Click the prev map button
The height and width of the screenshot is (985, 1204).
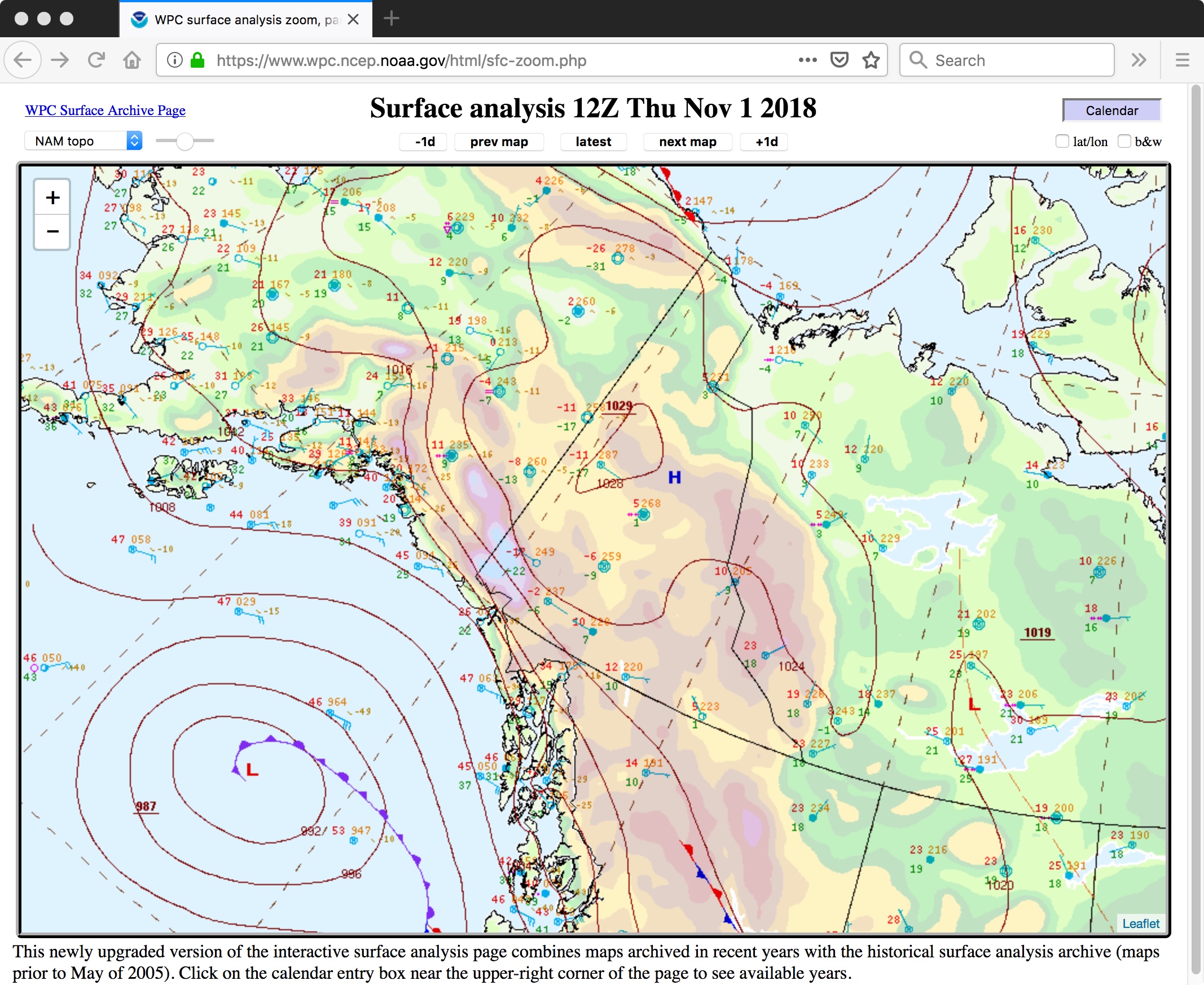[499, 142]
